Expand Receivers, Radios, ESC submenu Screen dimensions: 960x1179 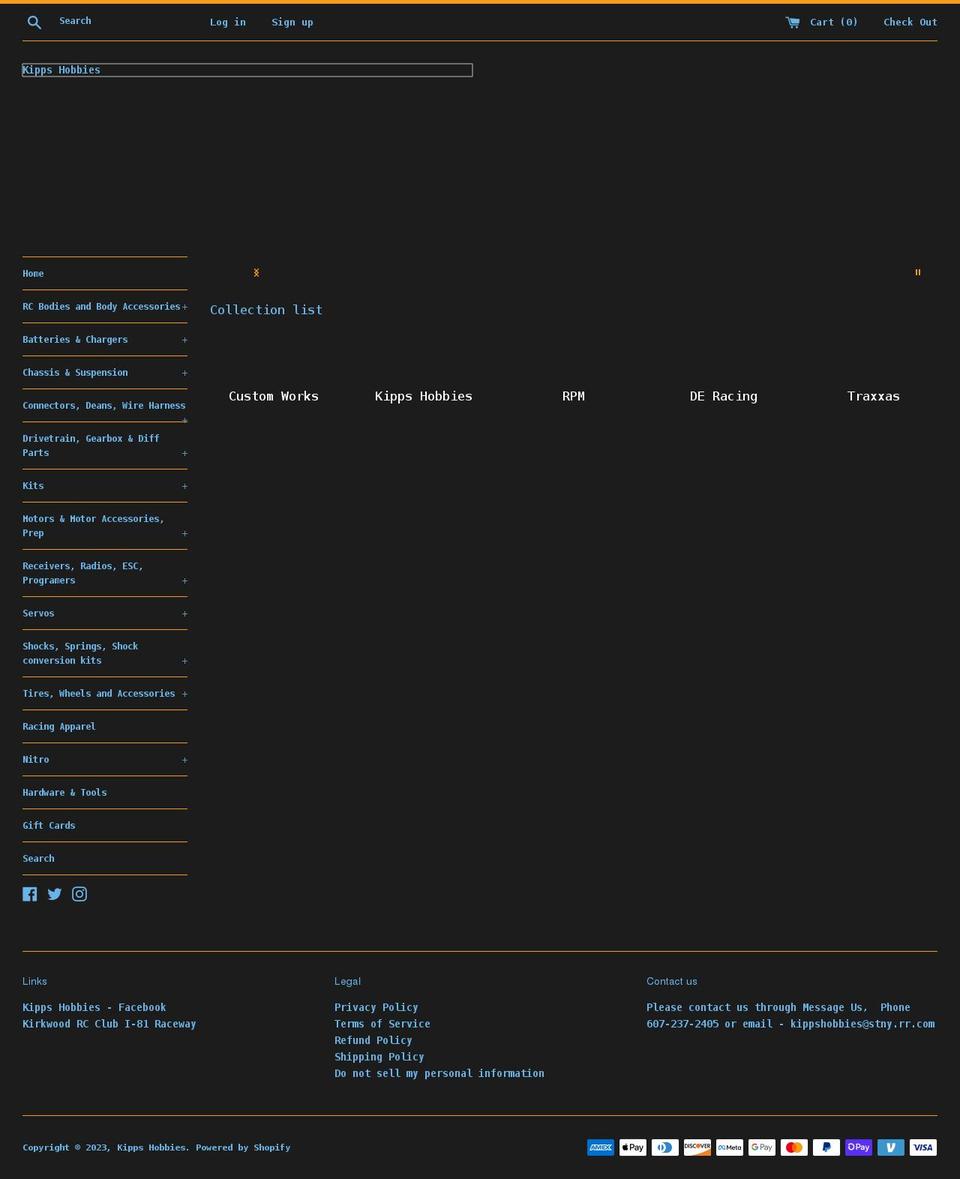tap(184, 581)
